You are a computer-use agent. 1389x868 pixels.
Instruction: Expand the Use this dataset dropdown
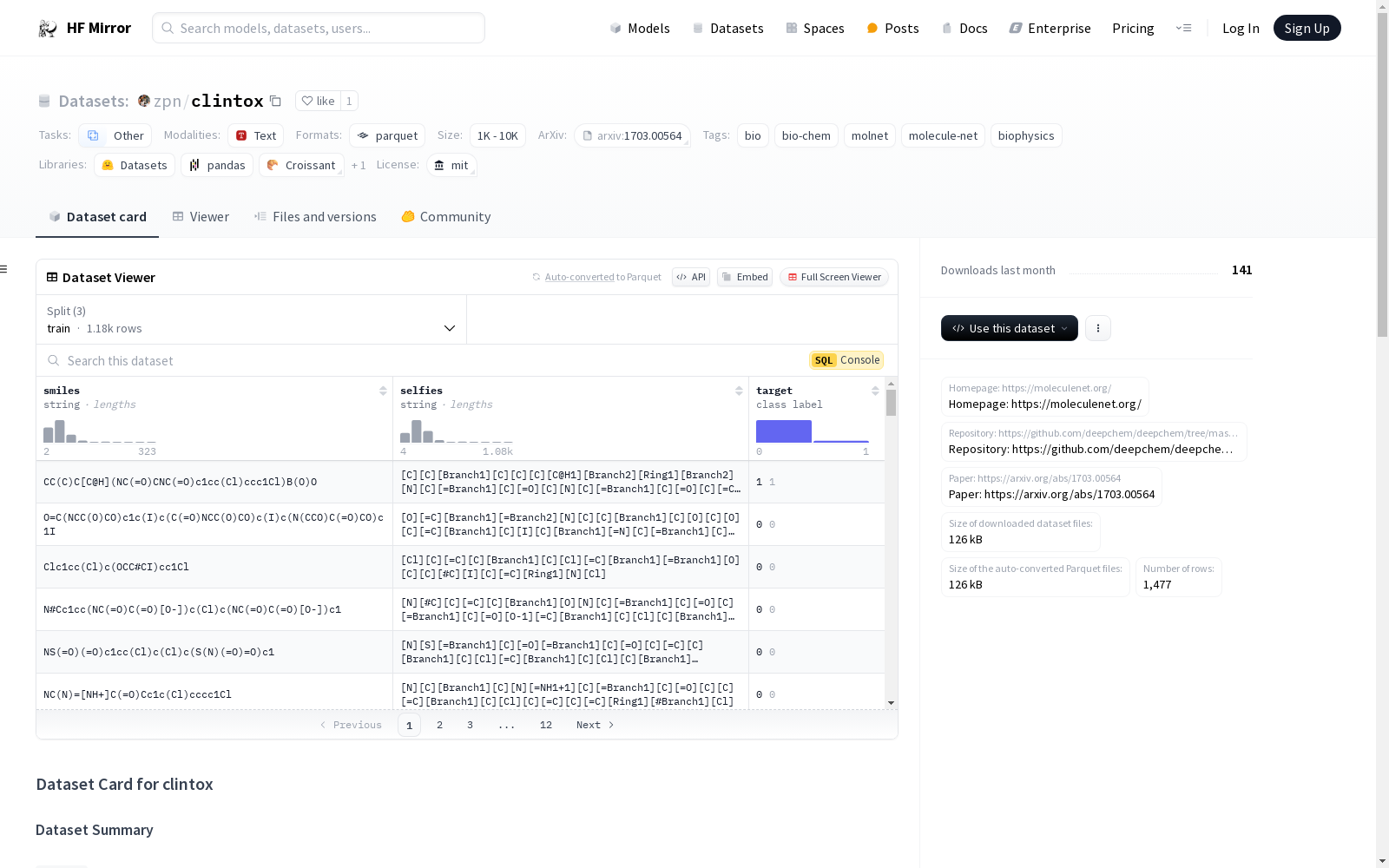click(x=1010, y=328)
